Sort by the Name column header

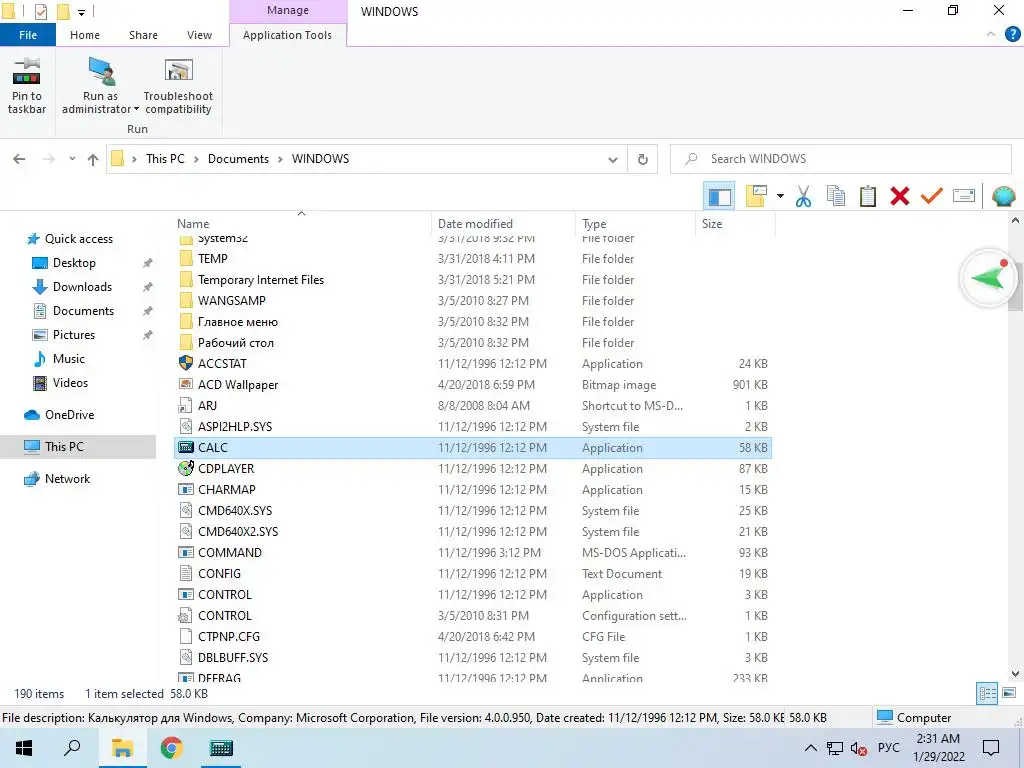pos(193,223)
